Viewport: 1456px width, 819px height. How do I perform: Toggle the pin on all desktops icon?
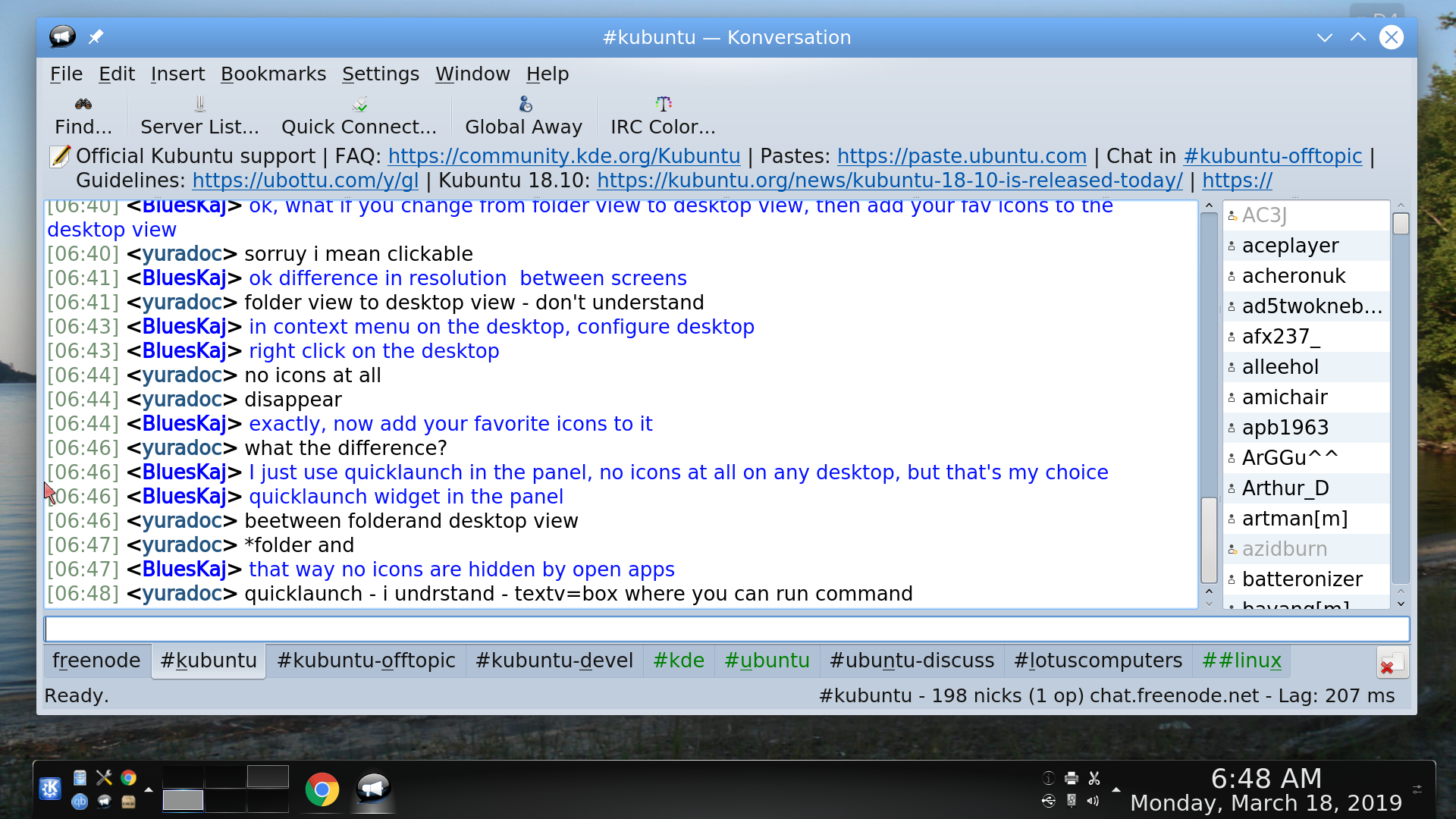pyautogui.click(x=96, y=36)
